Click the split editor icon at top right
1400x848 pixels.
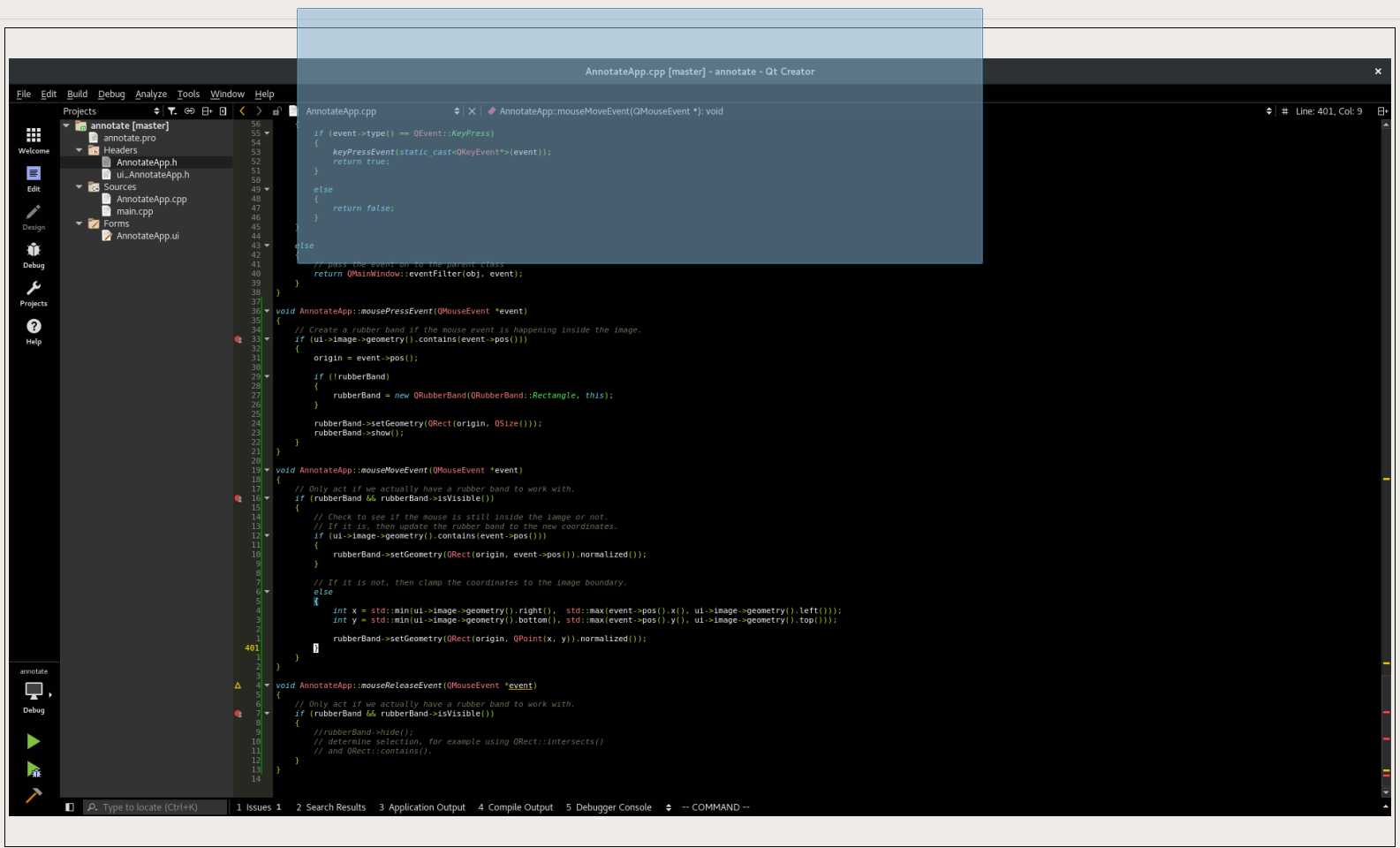[1382, 111]
